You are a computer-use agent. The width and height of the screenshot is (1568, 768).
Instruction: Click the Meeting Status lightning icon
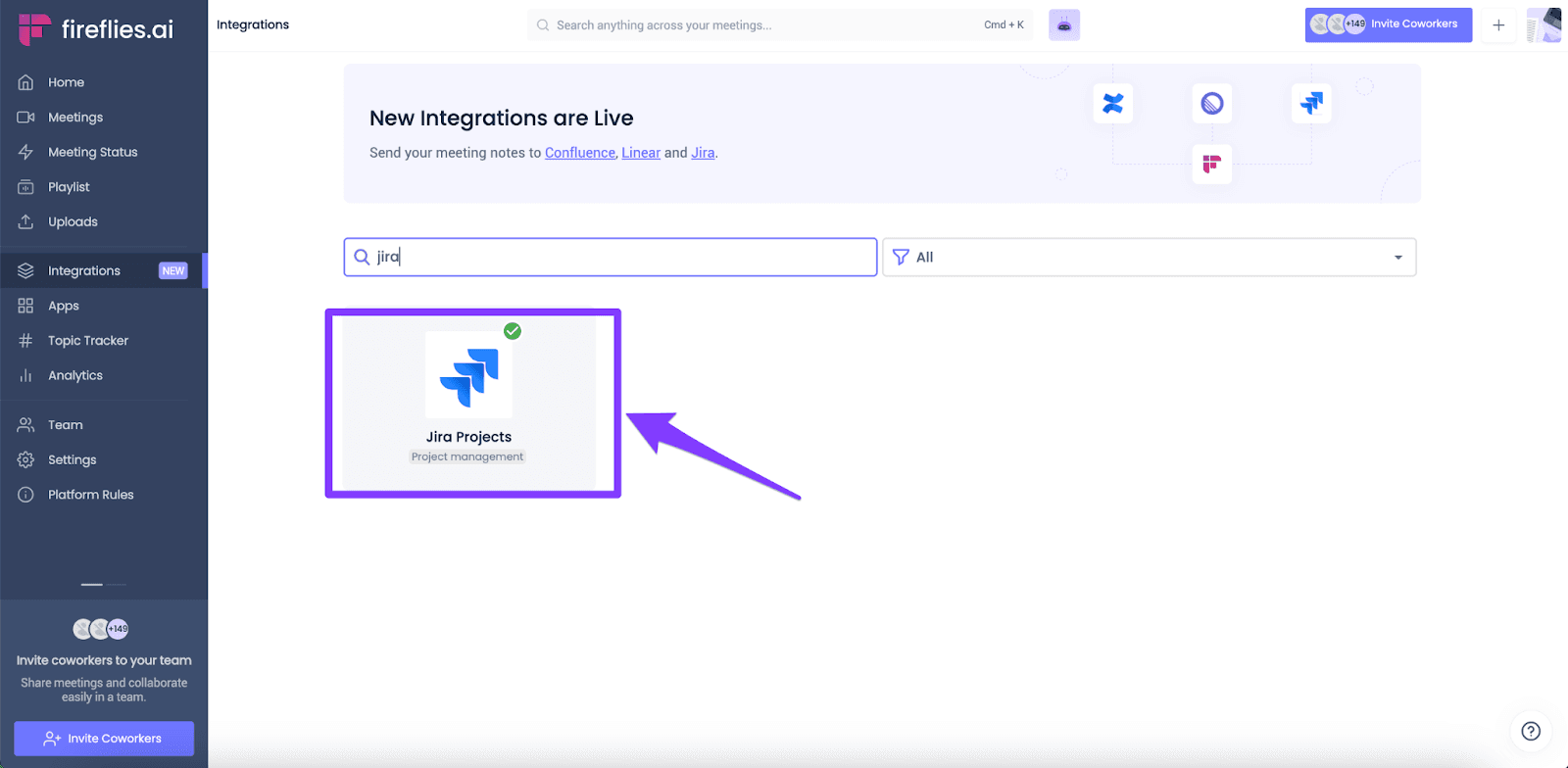(x=26, y=152)
